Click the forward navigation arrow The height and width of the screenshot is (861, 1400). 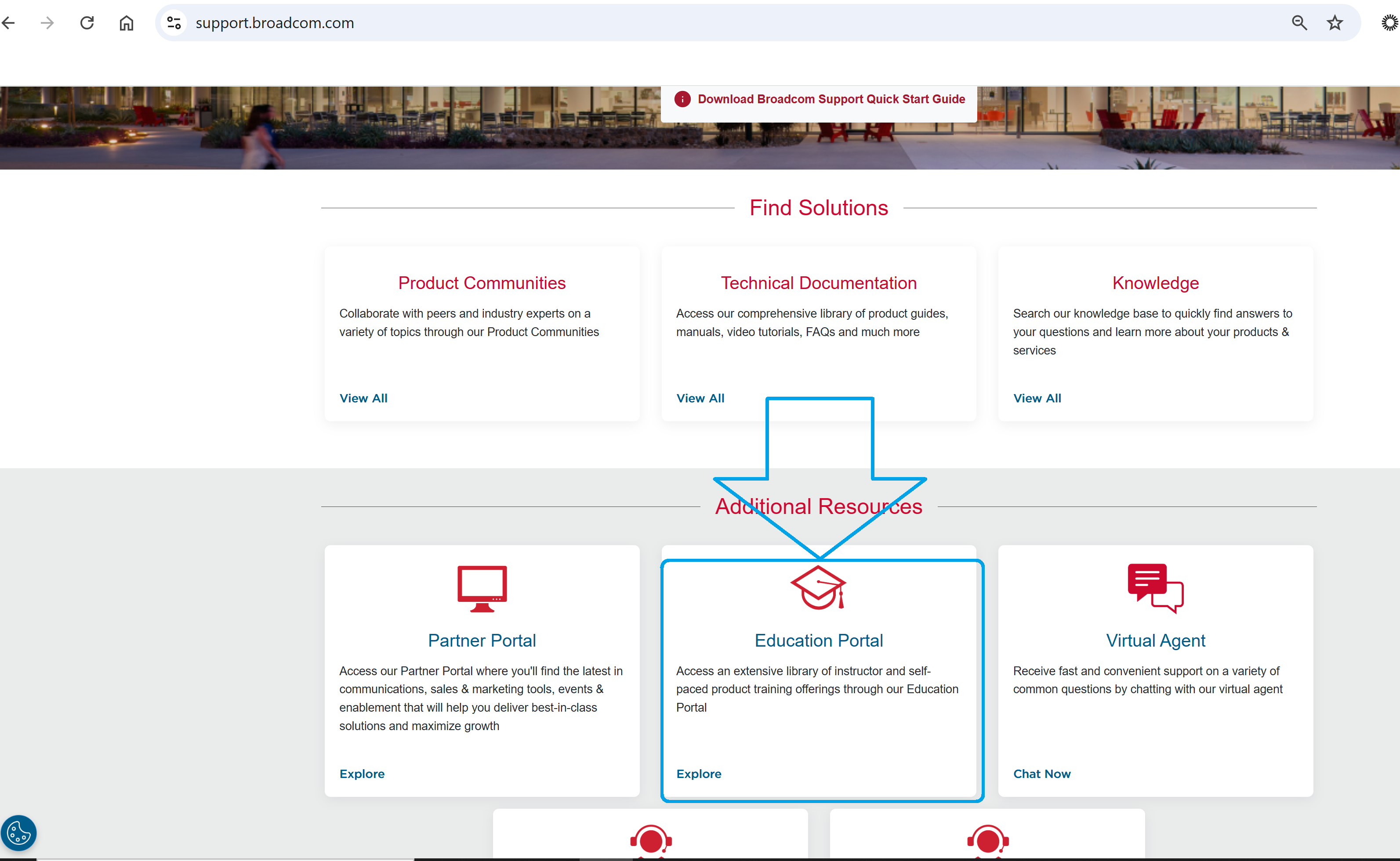(x=47, y=22)
